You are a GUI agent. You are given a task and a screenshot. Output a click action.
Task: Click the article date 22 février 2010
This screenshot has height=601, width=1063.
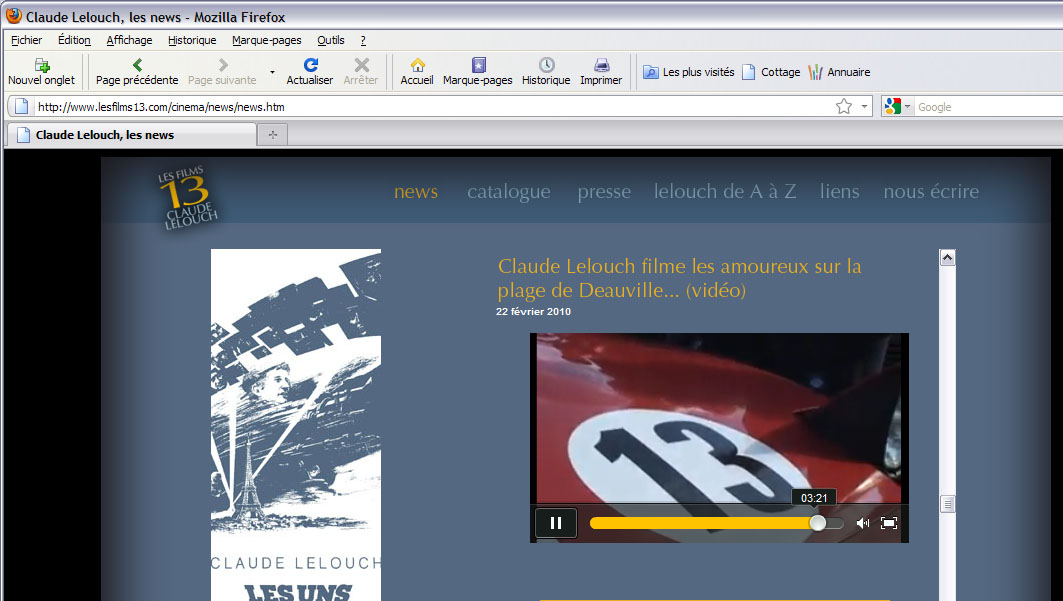point(534,312)
